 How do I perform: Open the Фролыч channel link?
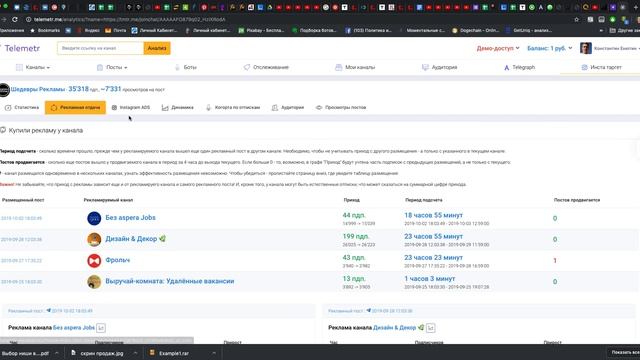click(118, 260)
